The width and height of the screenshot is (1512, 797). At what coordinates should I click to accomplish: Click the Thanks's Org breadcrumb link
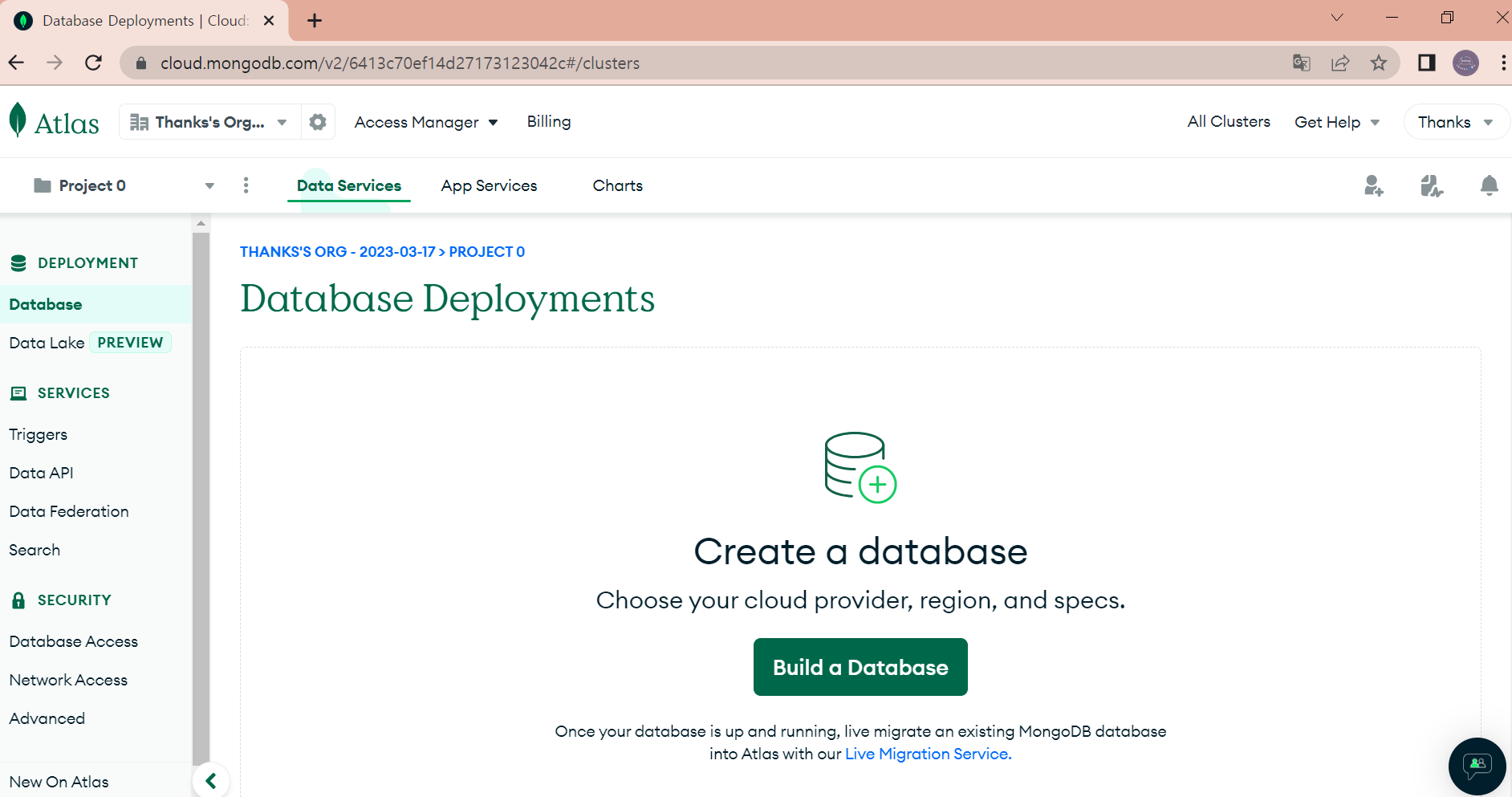(338, 252)
